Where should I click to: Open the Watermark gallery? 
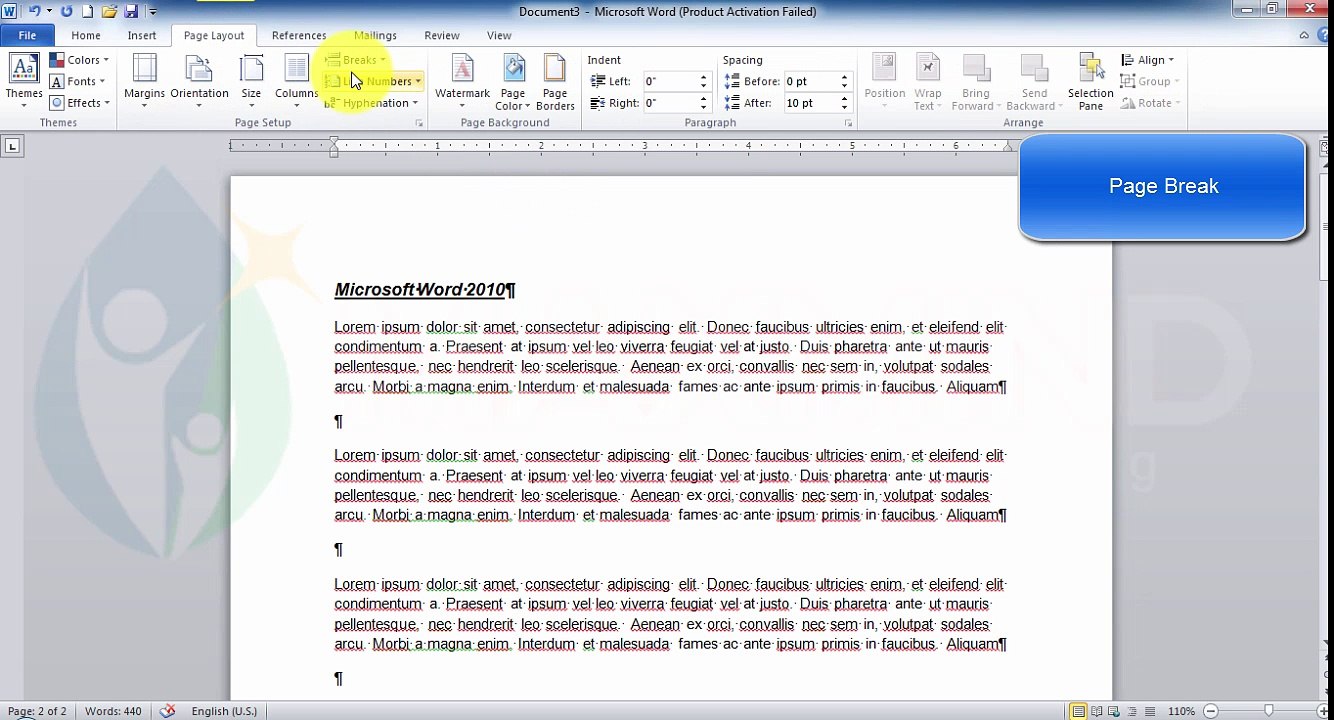tap(462, 80)
